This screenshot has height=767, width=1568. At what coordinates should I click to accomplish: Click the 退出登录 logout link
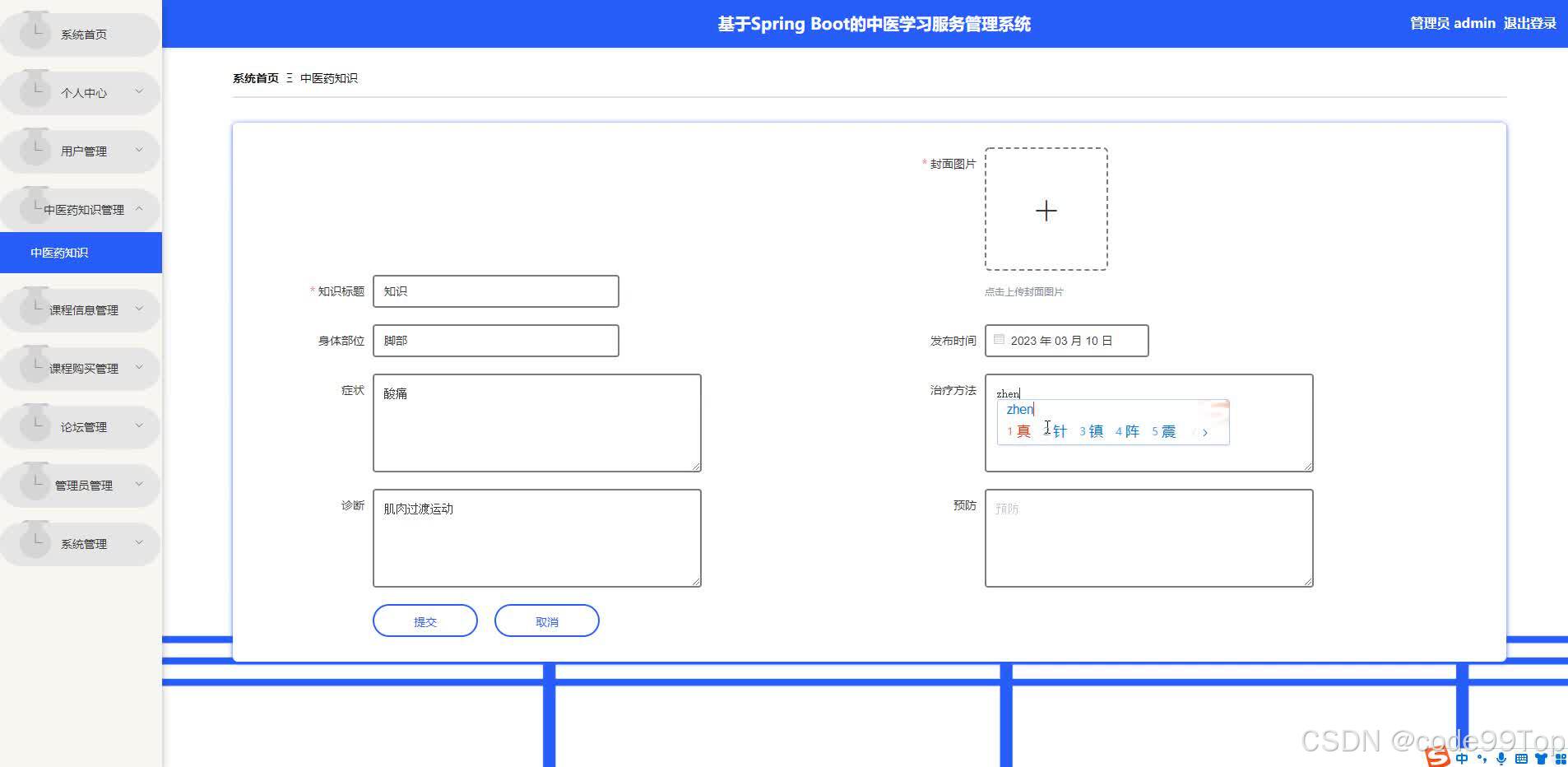[1529, 23]
